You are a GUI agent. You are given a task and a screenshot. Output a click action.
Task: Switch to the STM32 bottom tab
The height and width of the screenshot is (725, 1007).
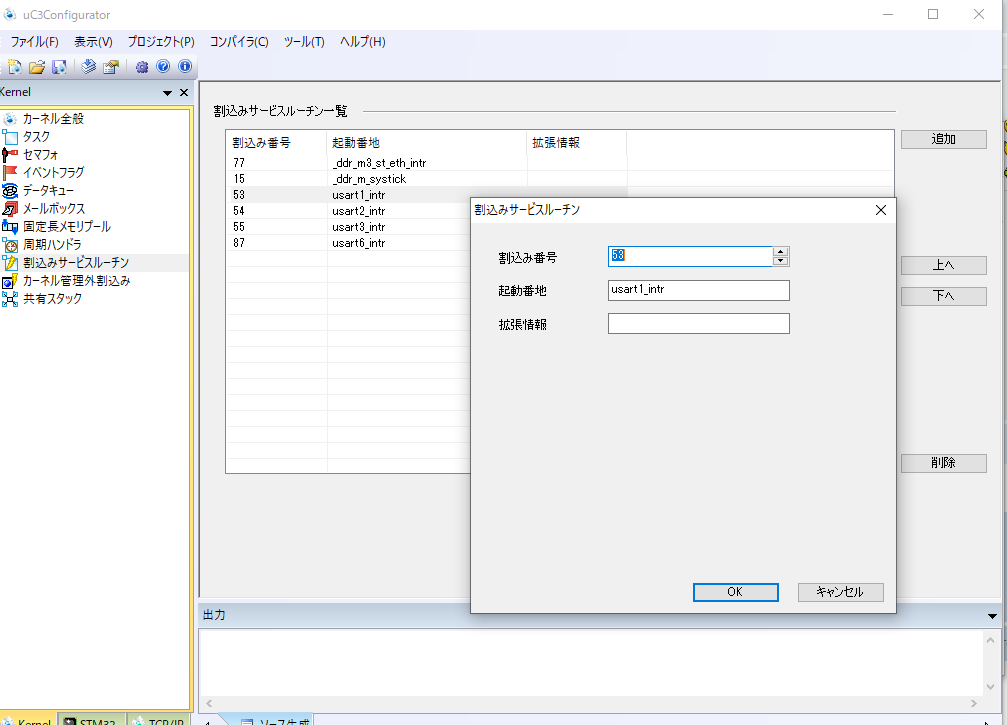coord(92,720)
